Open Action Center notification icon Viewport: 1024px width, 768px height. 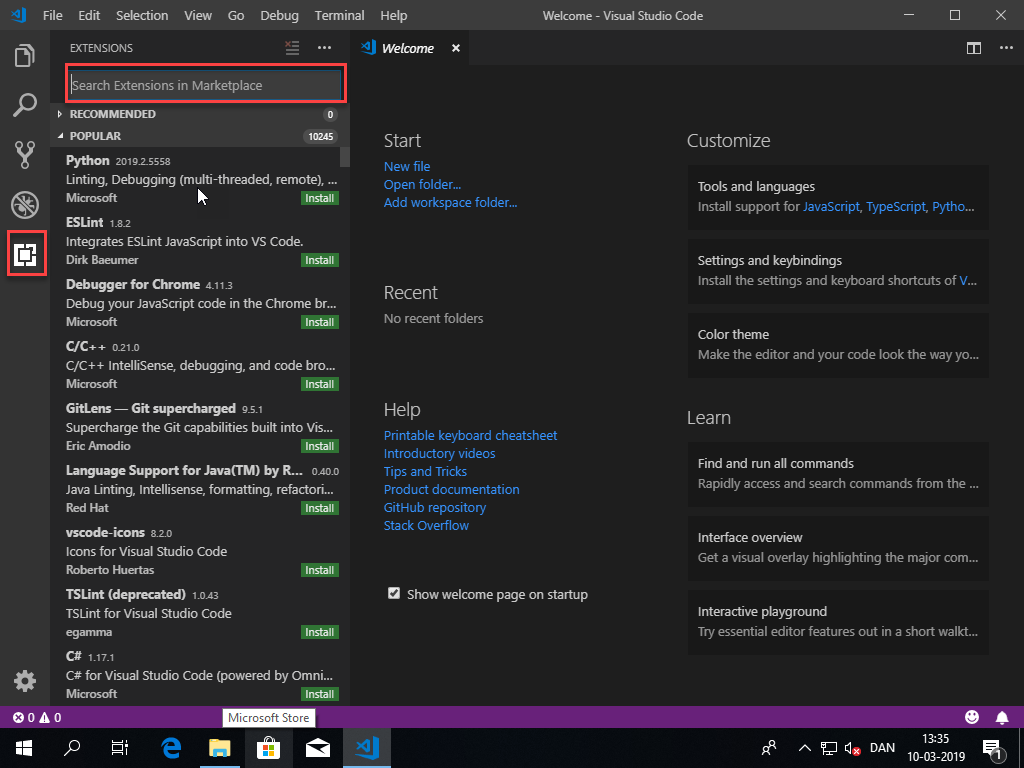click(x=992, y=748)
